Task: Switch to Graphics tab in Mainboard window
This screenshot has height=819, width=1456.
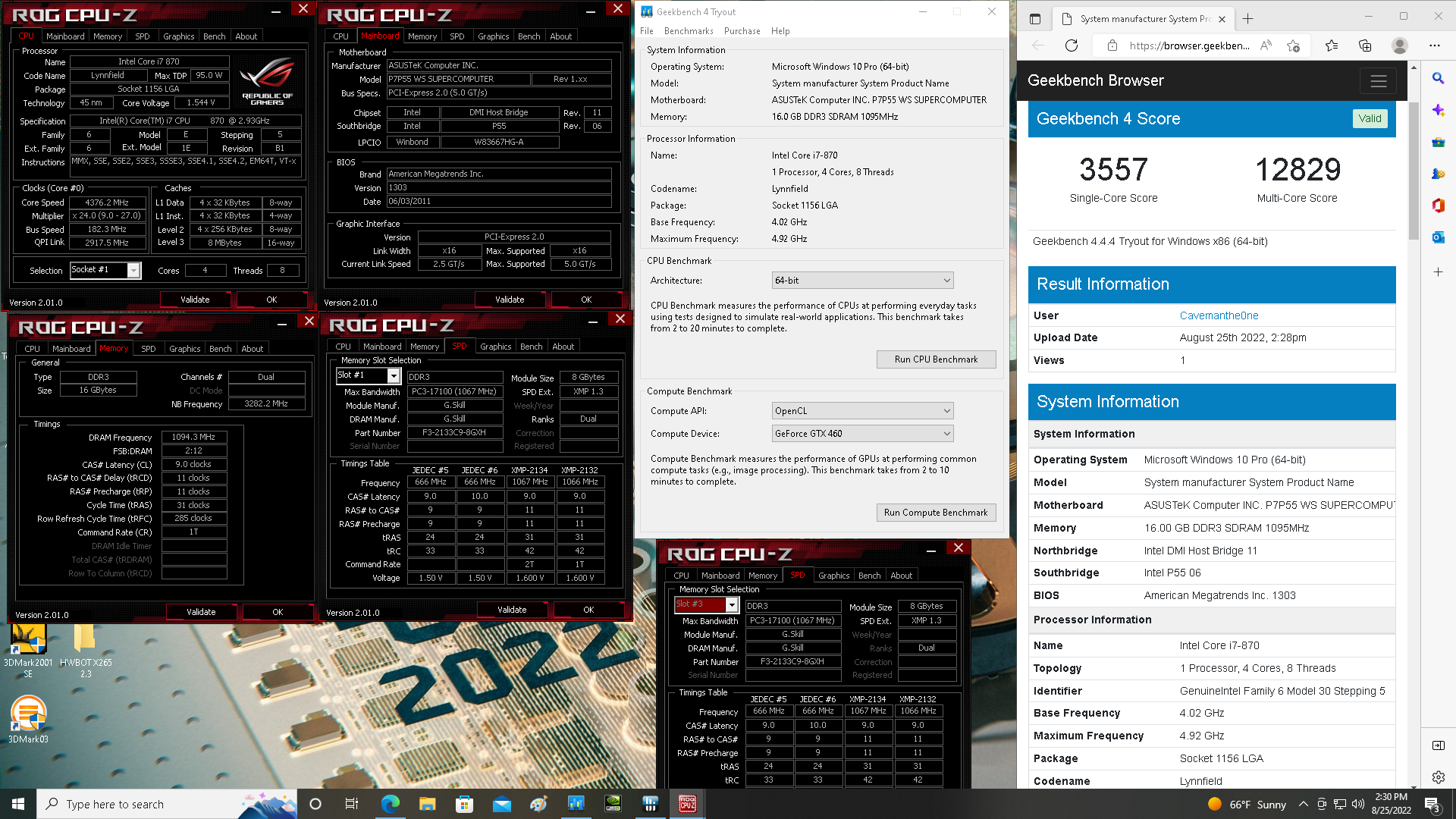Action: click(493, 36)
